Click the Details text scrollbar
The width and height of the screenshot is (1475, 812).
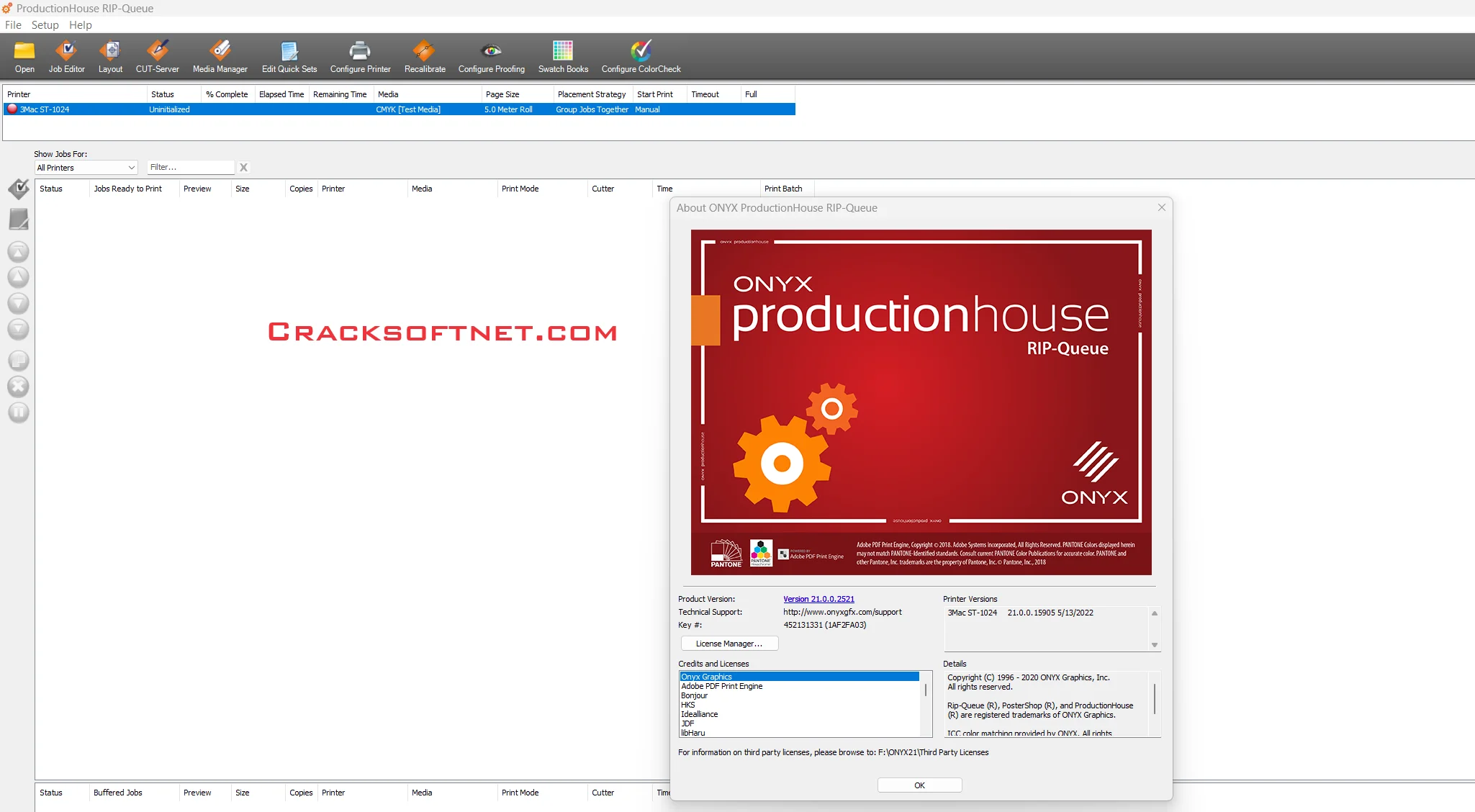(1155, 698)
